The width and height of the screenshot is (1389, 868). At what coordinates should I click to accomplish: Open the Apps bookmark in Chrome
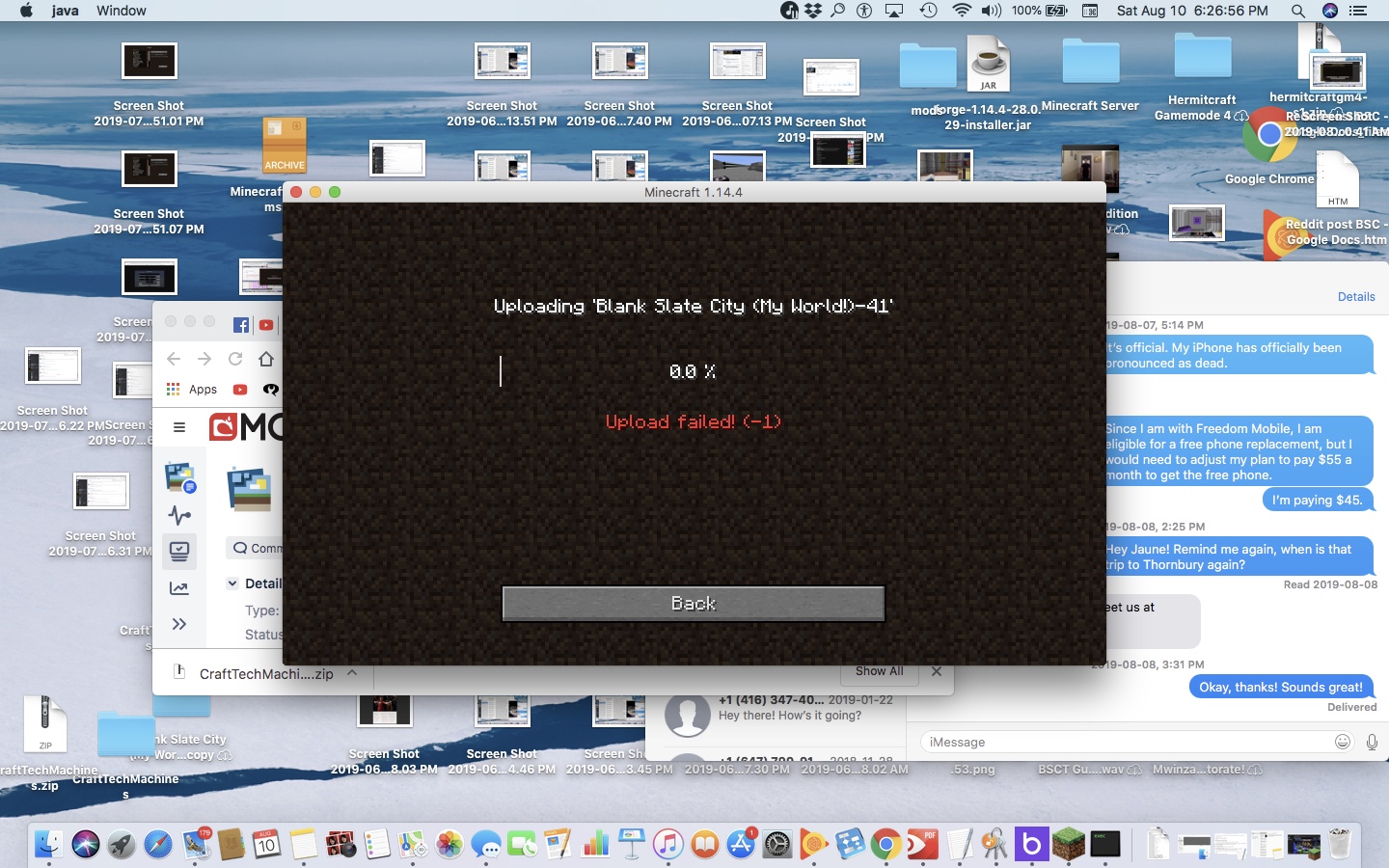[192, 390]
